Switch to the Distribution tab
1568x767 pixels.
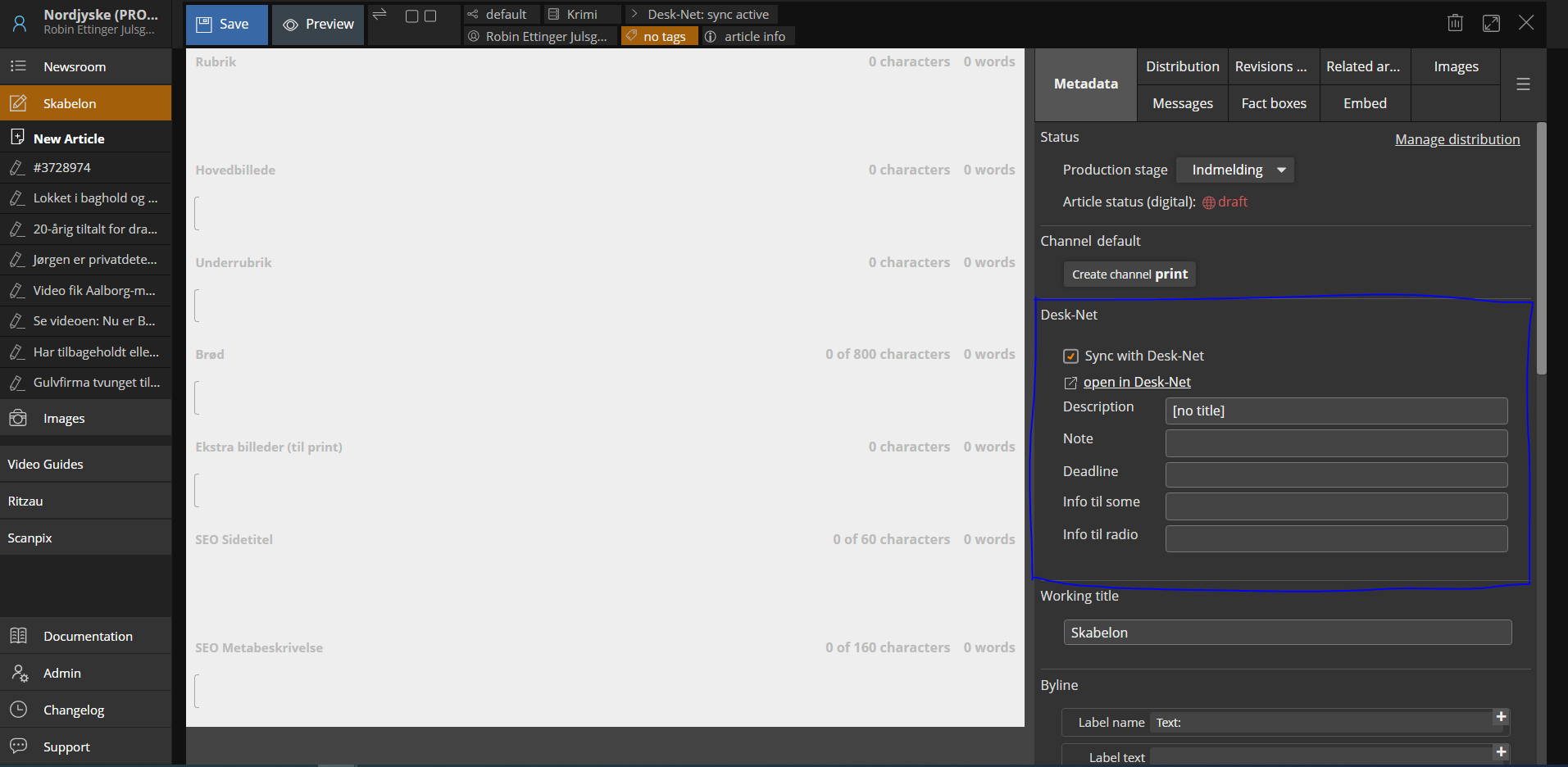(1182, 67)
